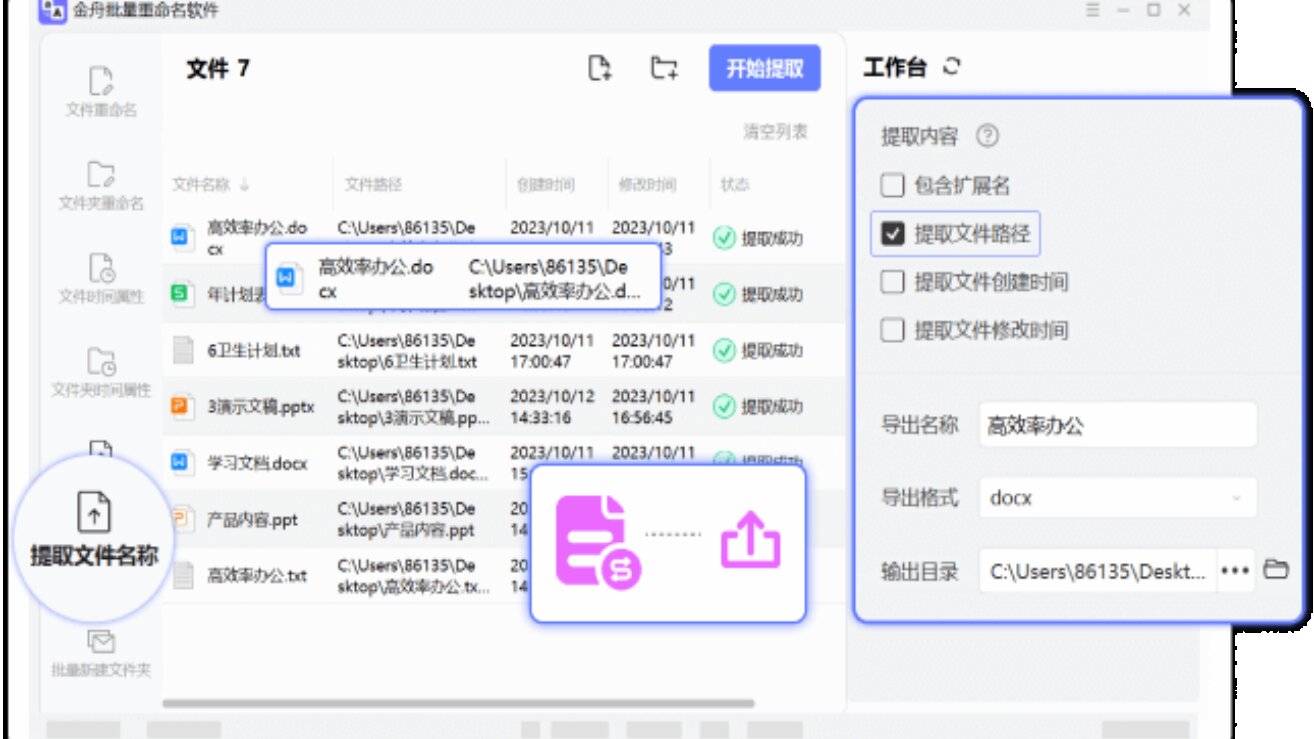The height and width of the screenshot is (739, 1314).
Task: Open the hamburger menu in title bar
Action: pyautogui.click(x=1093, y=10)
